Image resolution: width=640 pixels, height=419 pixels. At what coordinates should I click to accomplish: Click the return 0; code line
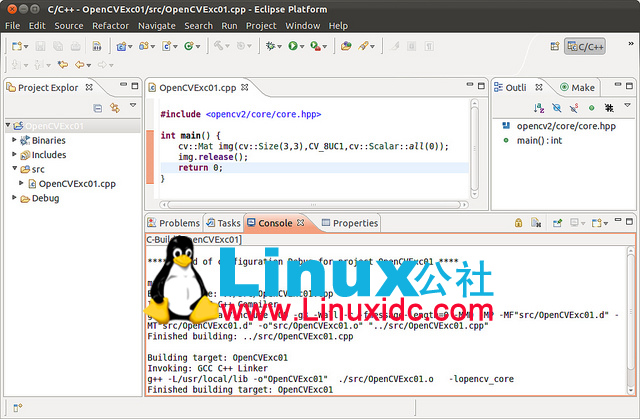click(314, 168)
